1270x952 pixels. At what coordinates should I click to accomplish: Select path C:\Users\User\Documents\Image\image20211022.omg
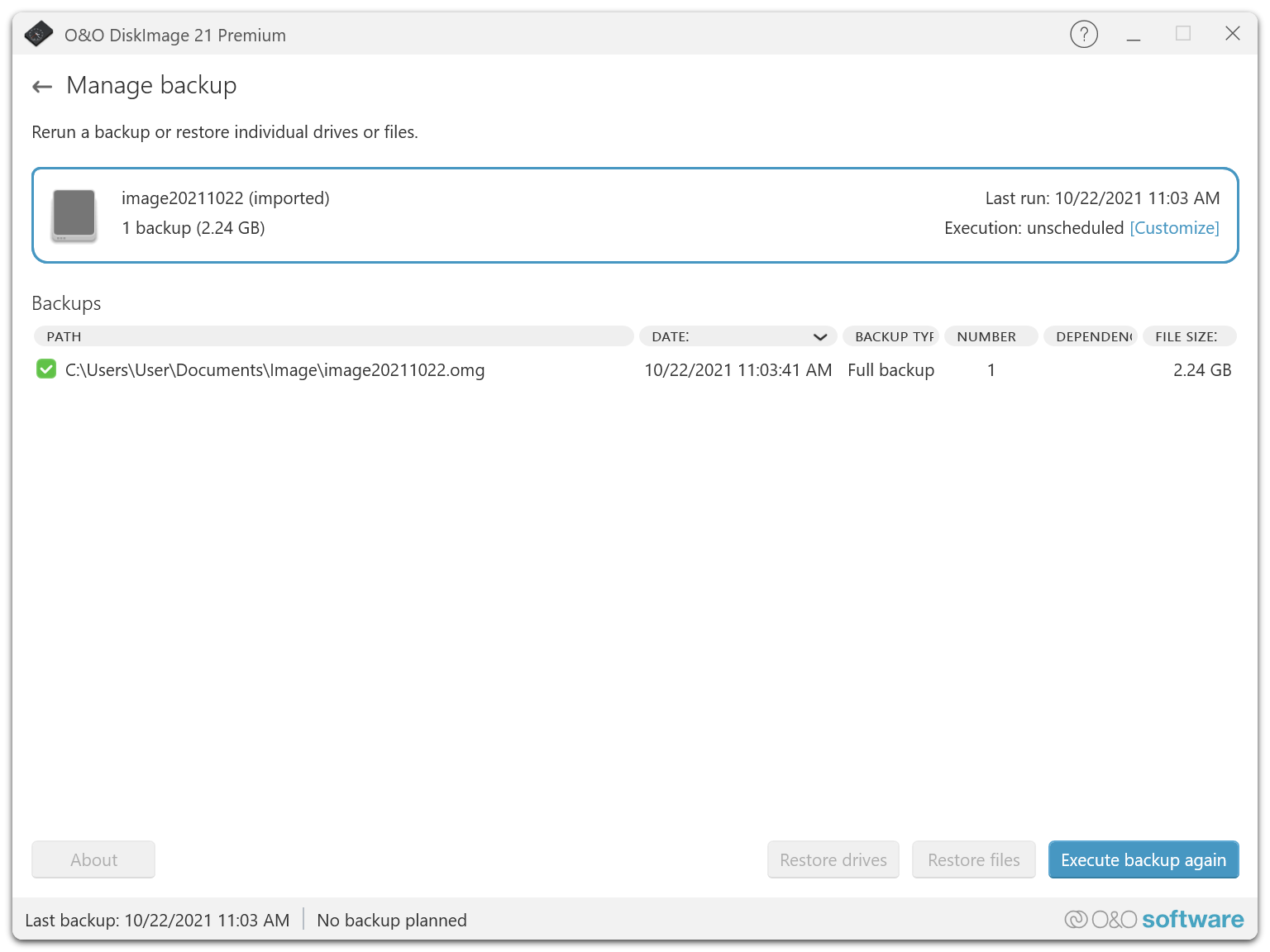click(x=275, y=370)
